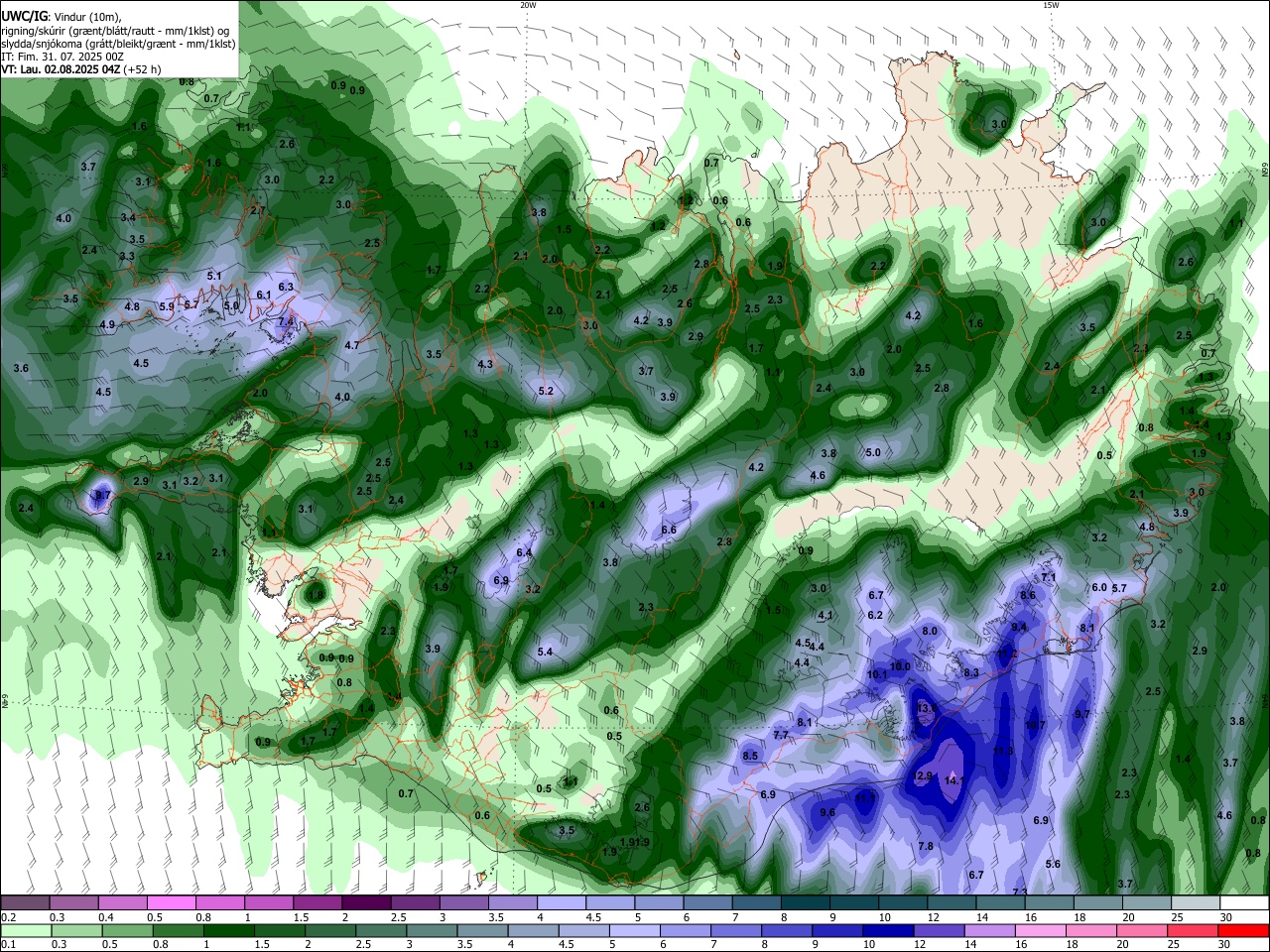Click the white swatch labeled 30 in the top legend row
Image resolution: width=1270 pixels, height=952 pixels.
point(1244,902)
